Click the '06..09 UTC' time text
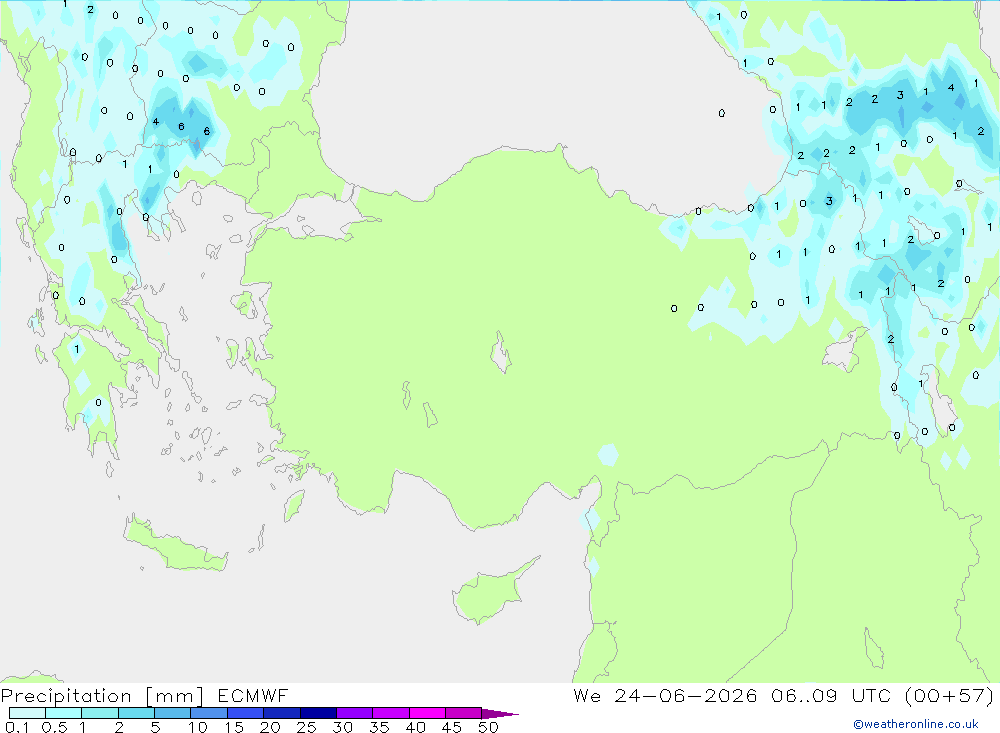 point(832,695)
